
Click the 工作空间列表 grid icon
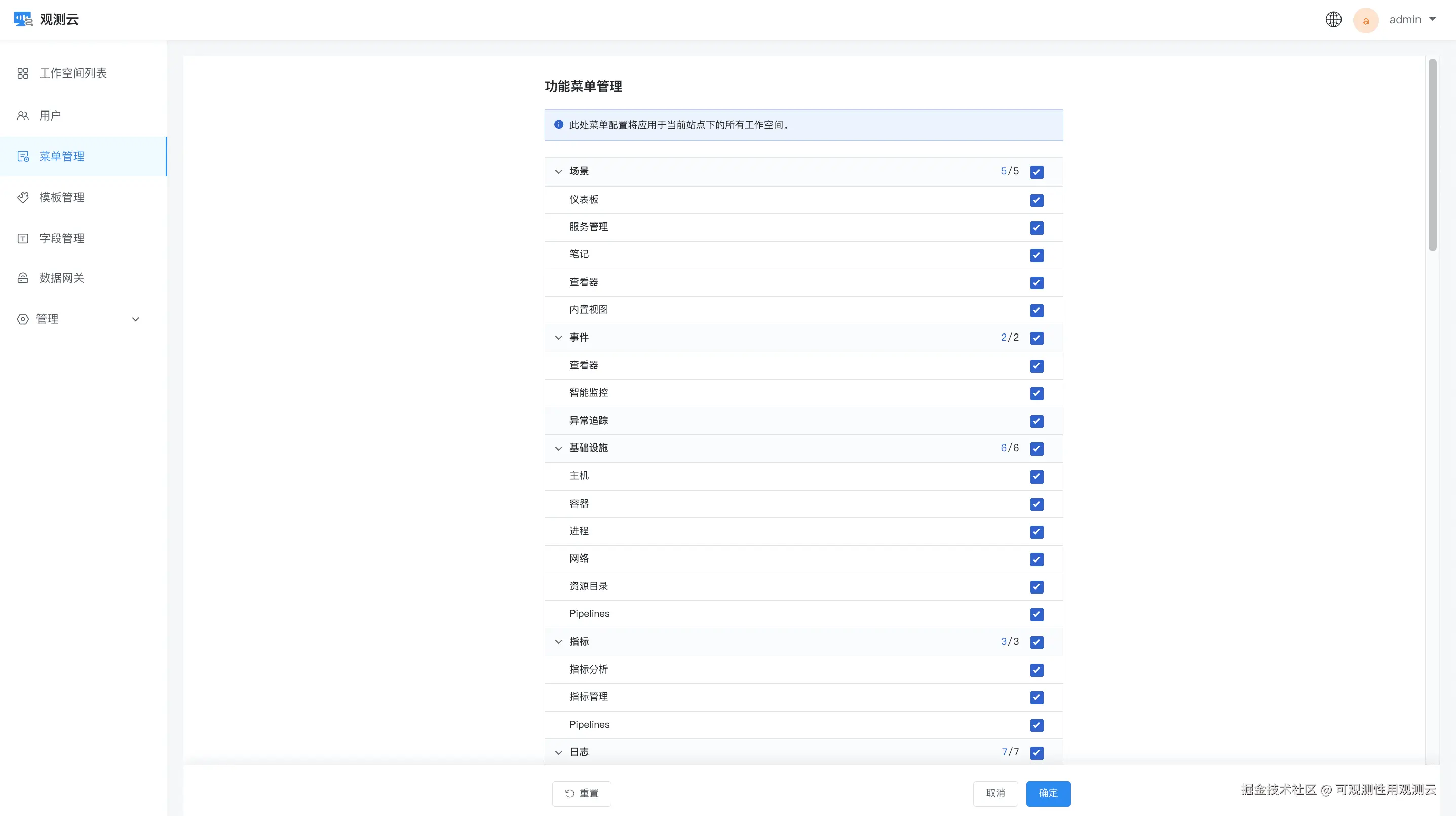click(x=23, y=73)
